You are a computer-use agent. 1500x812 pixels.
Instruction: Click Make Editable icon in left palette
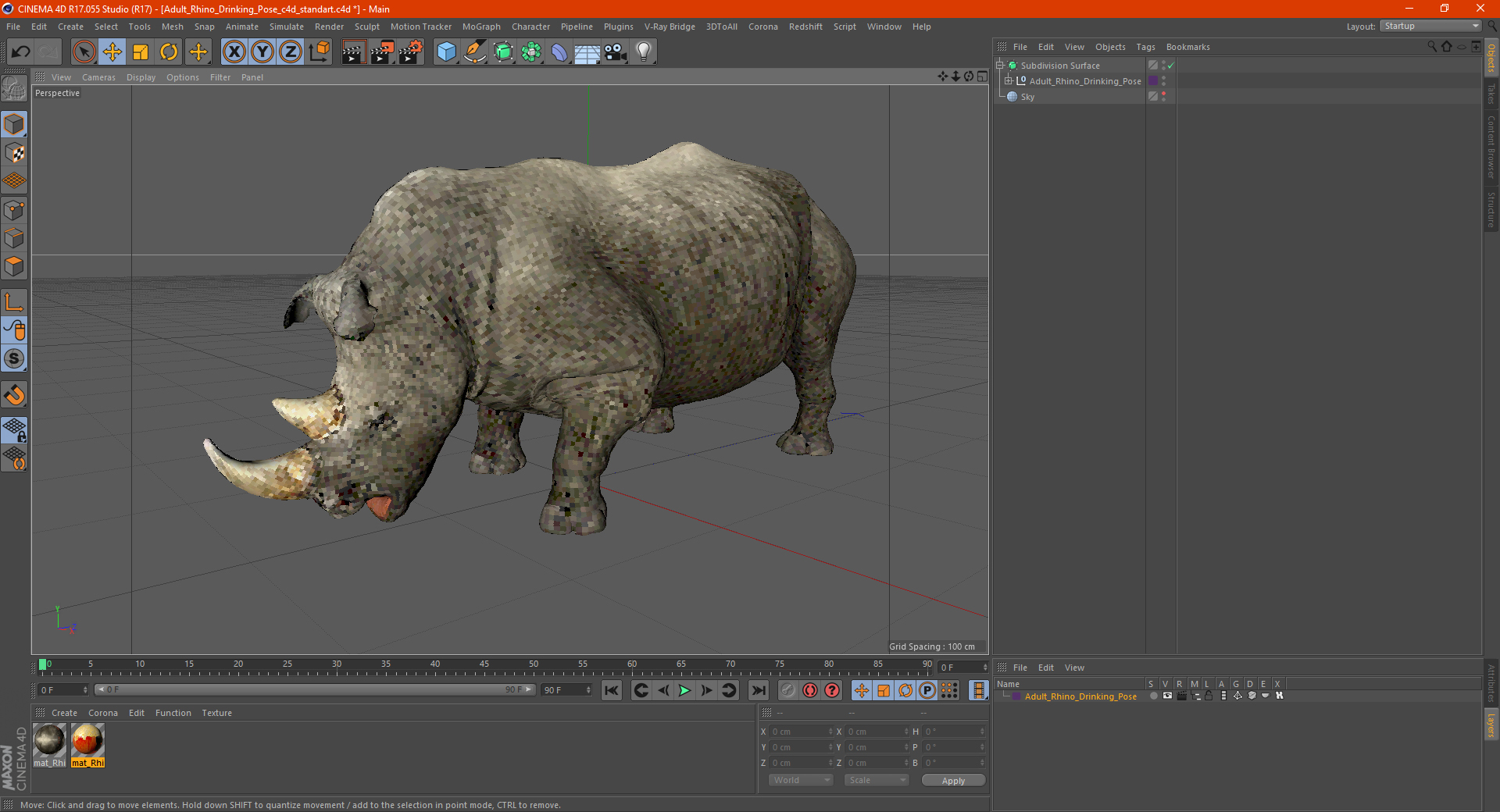point(14,90)
